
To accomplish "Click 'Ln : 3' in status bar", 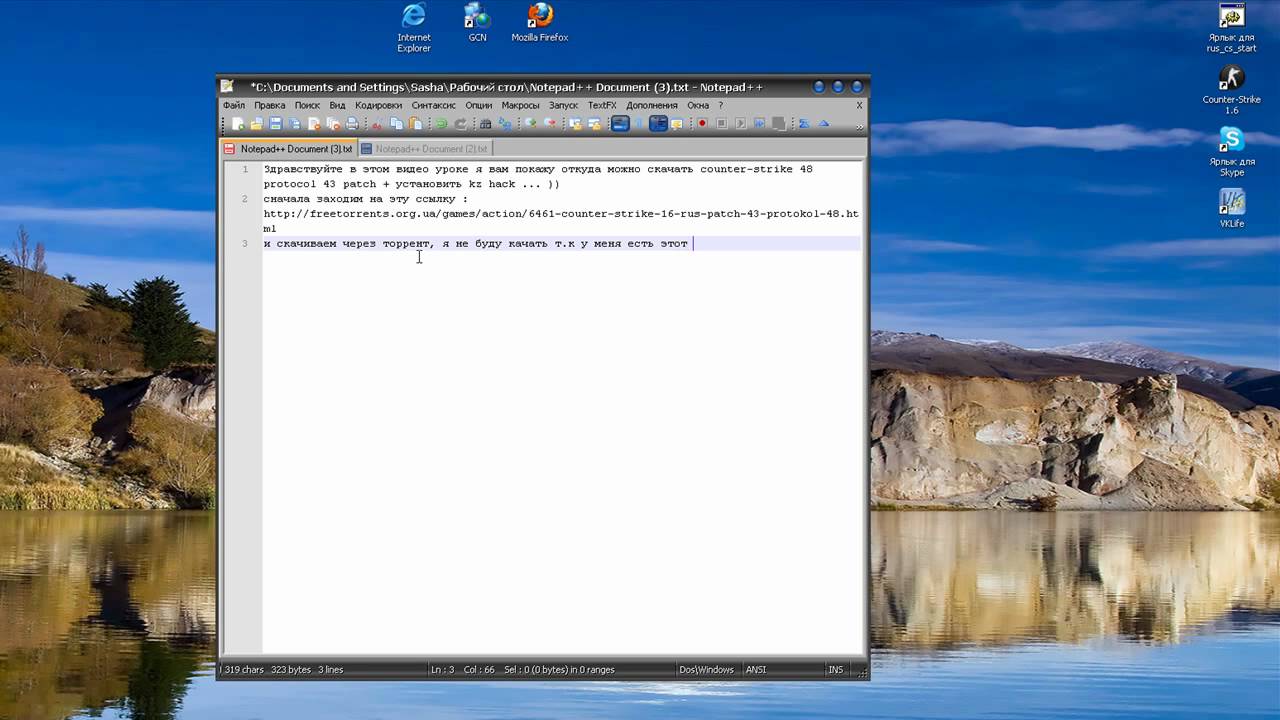I will [x=442, y=670].
